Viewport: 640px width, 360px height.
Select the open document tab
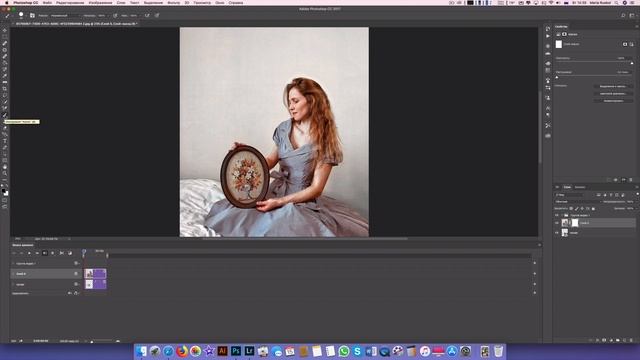tap(76, 24)
